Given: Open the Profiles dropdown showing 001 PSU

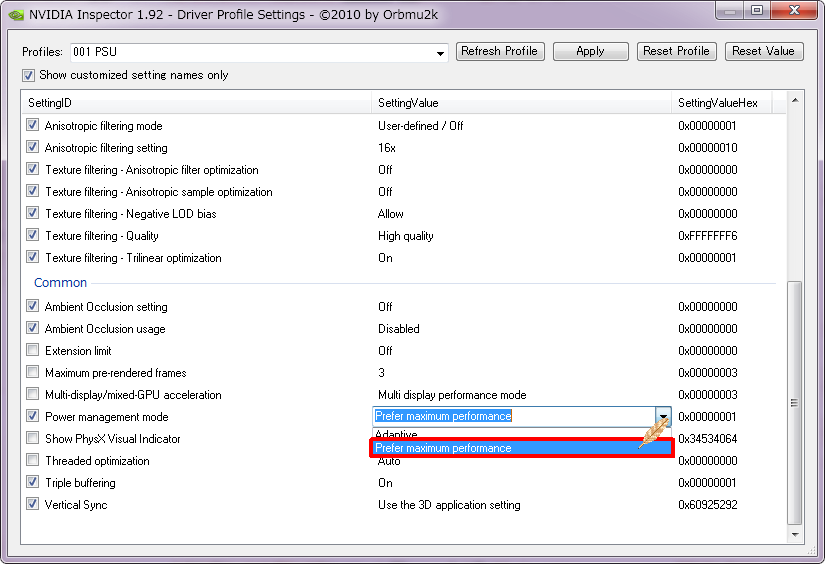Looking at the screenshot, I should coord(259,52).
